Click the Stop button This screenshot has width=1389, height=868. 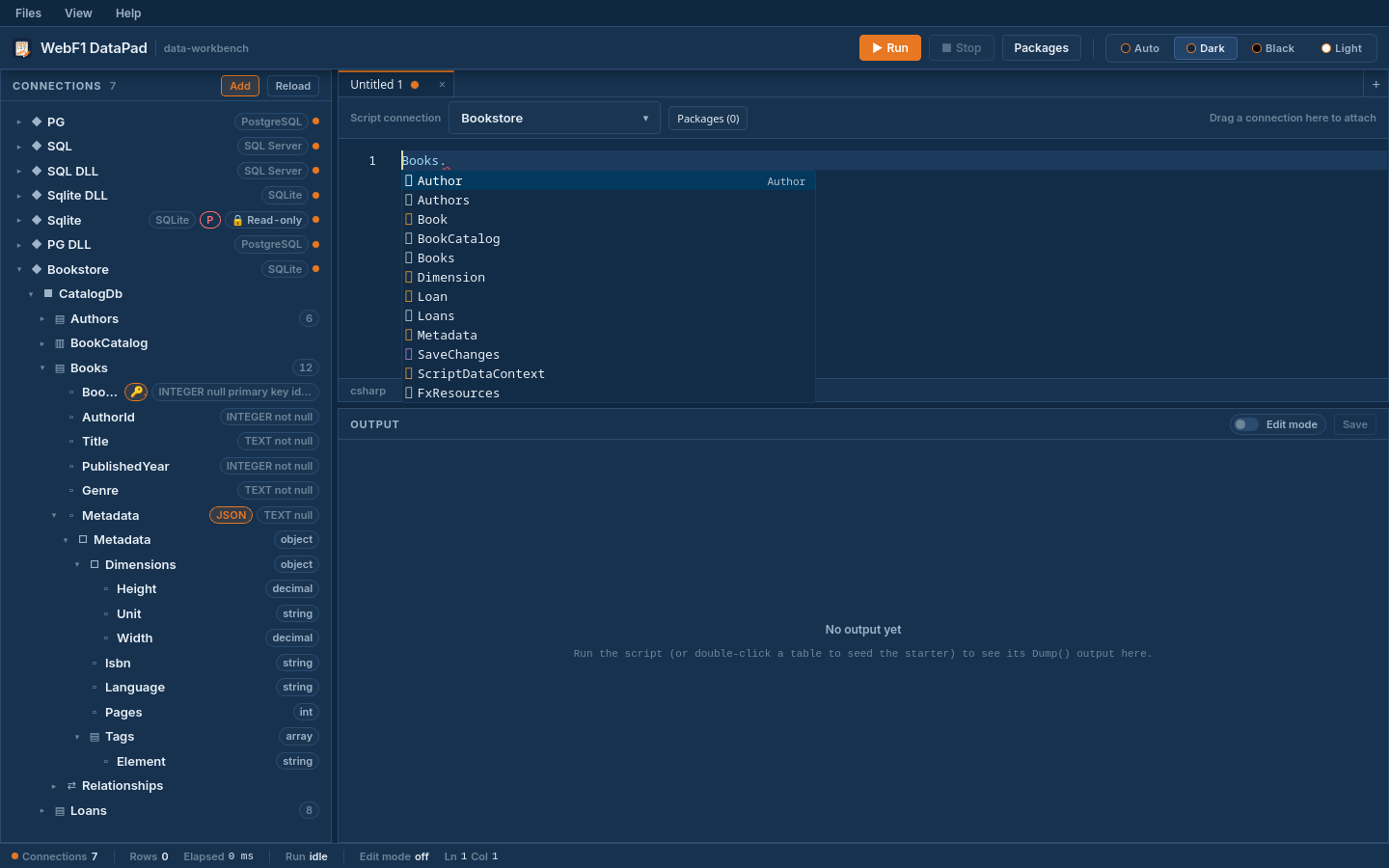pyautogui.click(x=962, y=48)
